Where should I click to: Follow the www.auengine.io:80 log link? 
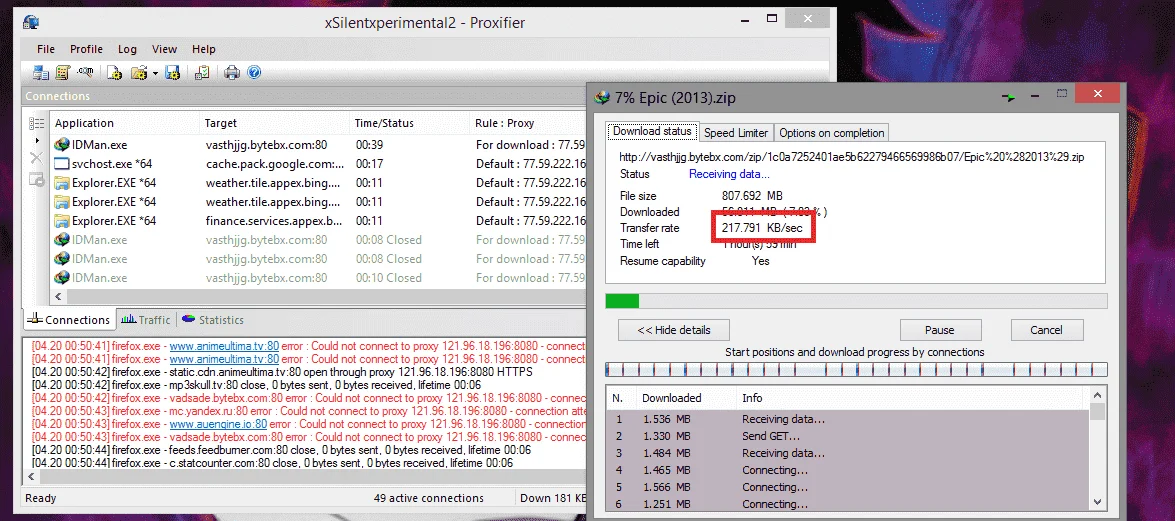tap(218, 424)
